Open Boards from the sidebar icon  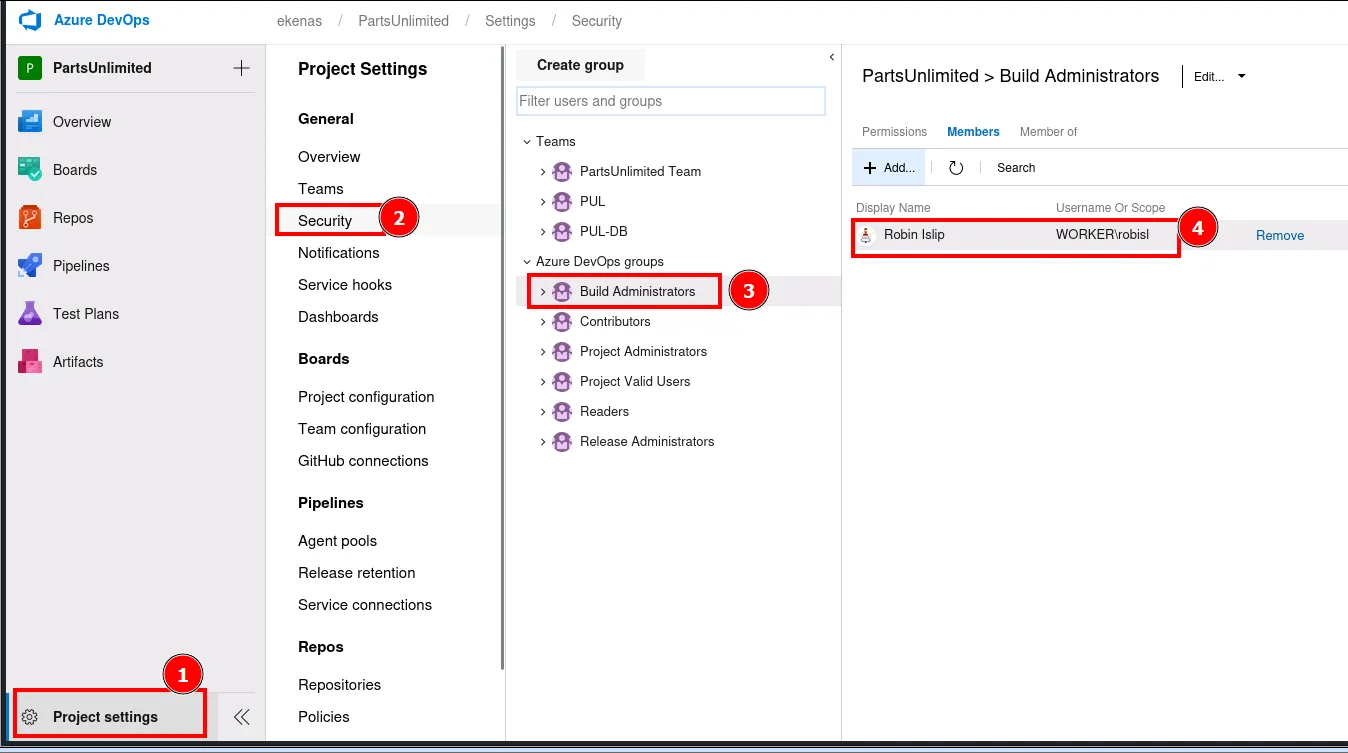30,170
